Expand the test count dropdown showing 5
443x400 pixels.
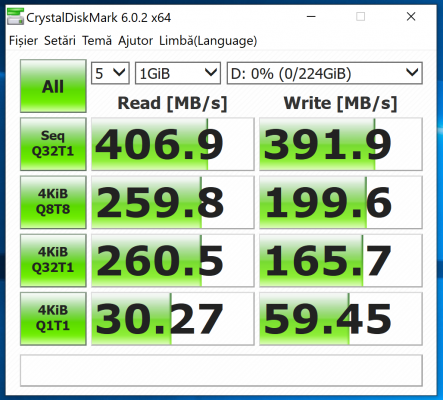tap(110, 73)
